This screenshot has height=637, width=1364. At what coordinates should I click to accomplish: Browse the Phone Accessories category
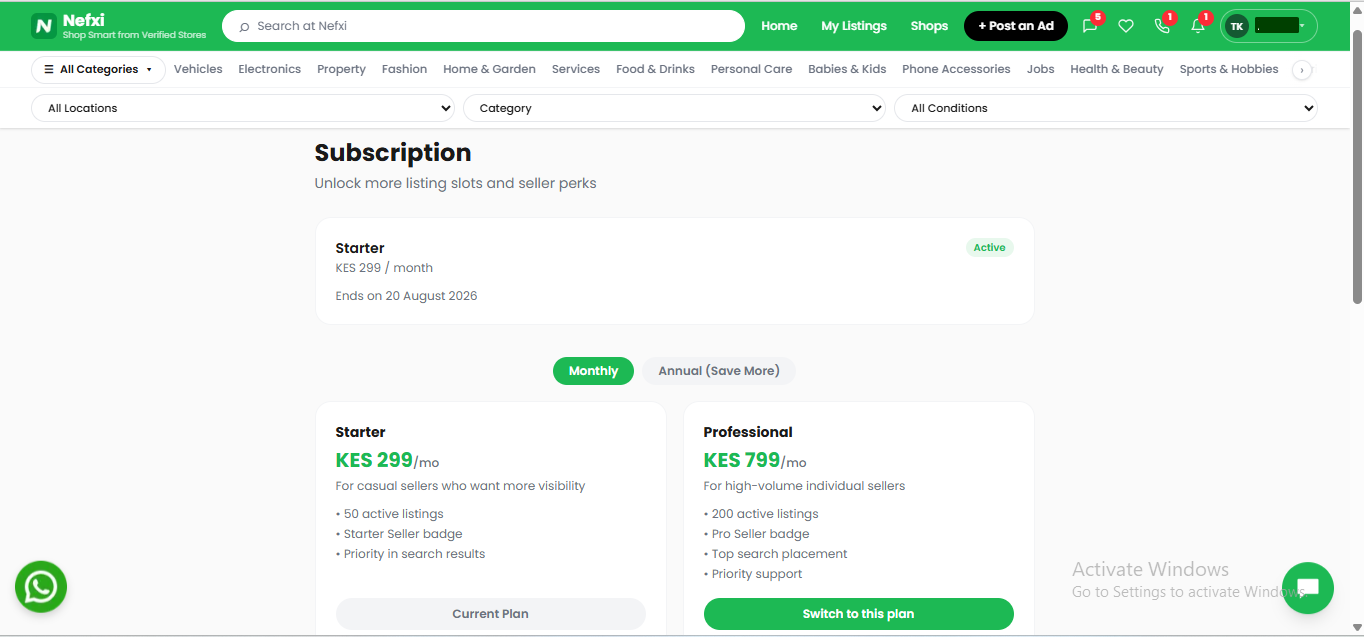tap(956, 69)
